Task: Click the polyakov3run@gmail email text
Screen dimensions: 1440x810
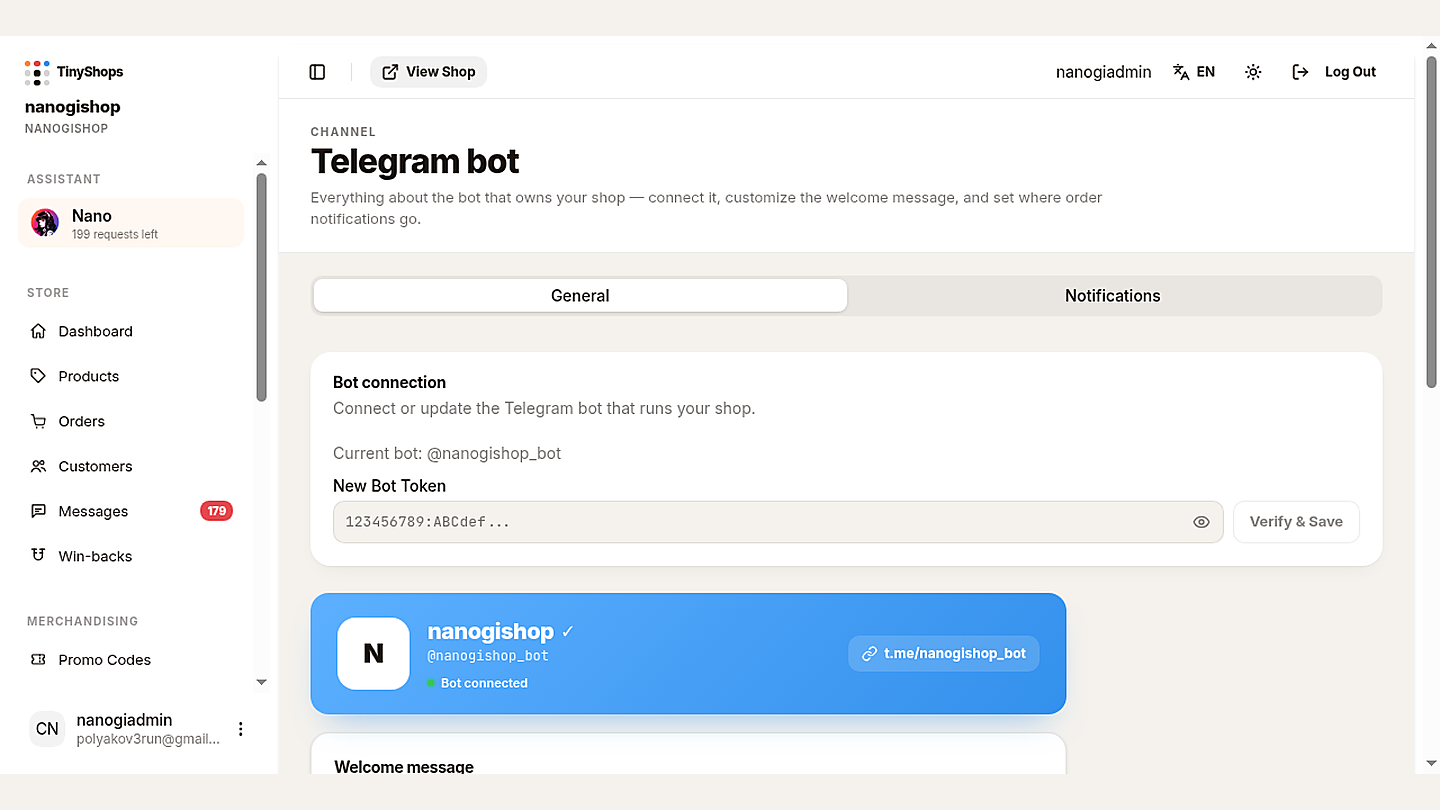Action: click(x=148, y=739)
